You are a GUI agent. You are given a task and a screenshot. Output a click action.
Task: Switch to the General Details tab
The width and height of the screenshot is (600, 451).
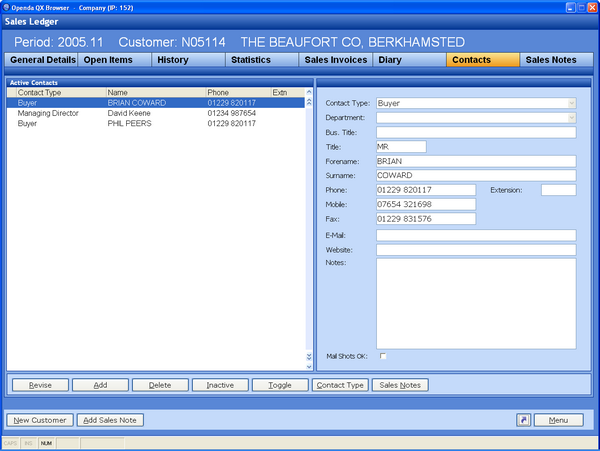tap(41, 60)
